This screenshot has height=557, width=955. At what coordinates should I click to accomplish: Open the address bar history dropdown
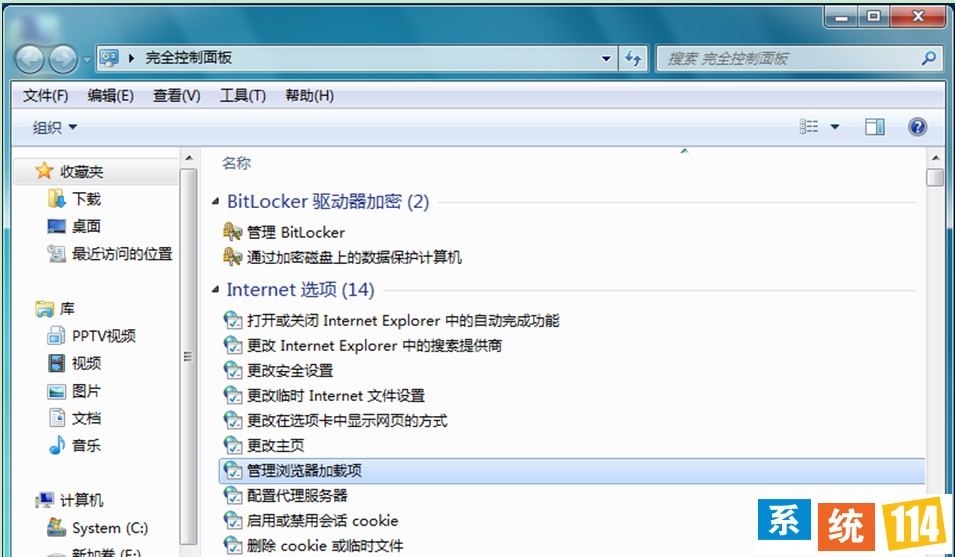[x=606, y=59]
